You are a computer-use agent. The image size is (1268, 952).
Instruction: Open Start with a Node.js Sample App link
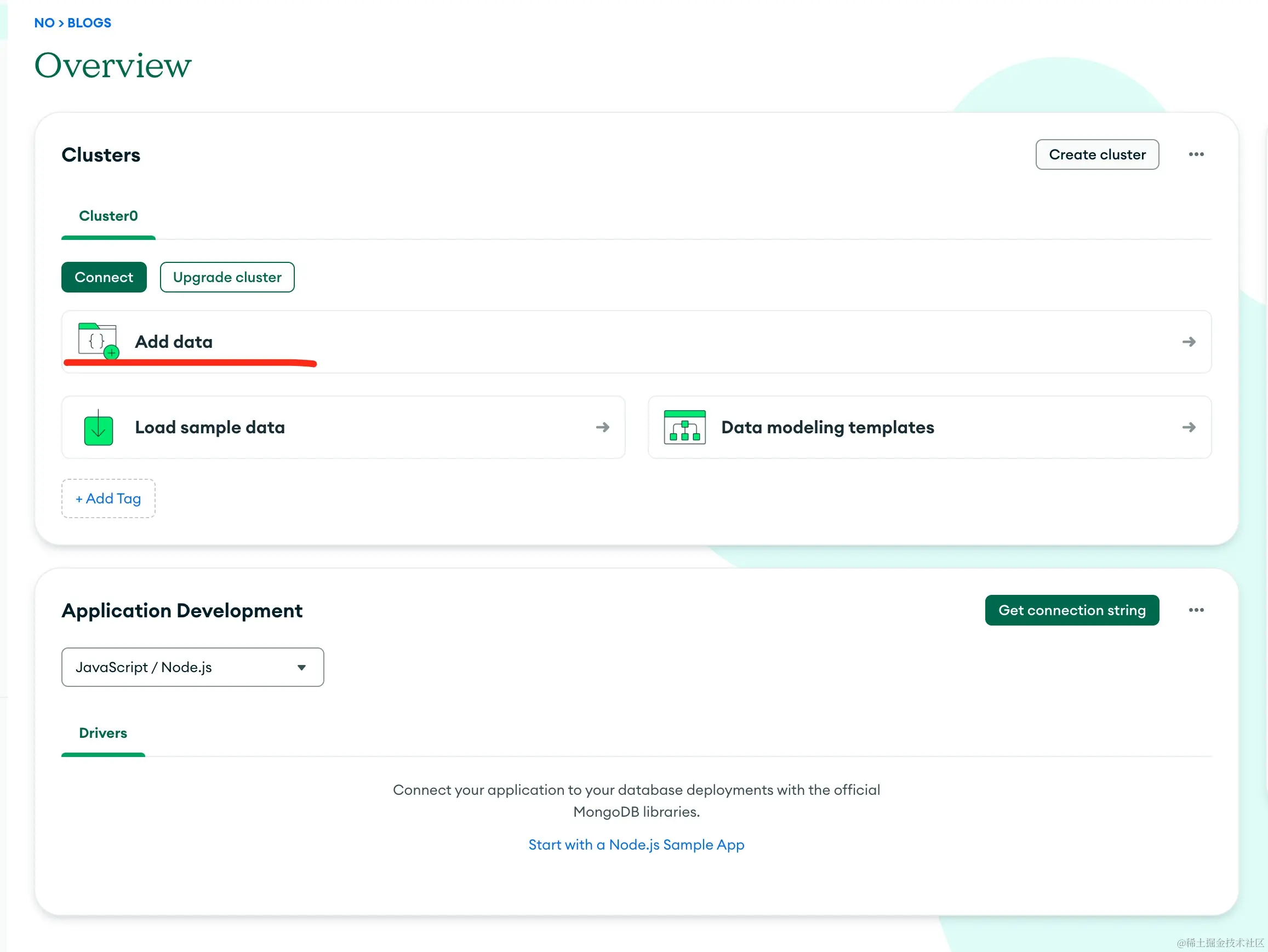(636, 845)
